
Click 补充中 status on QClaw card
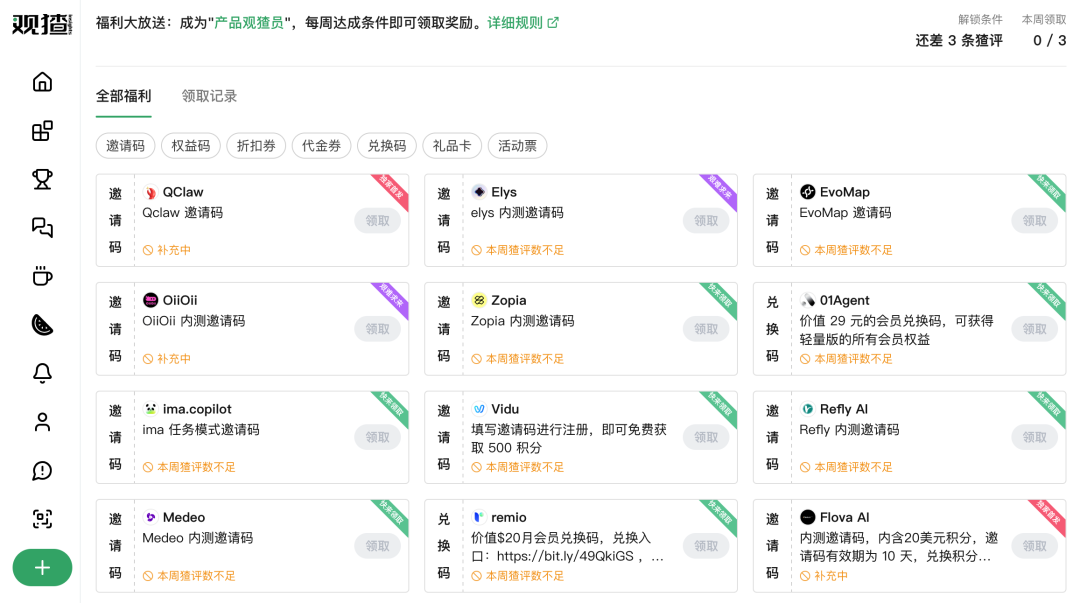[x=167, y=250]
